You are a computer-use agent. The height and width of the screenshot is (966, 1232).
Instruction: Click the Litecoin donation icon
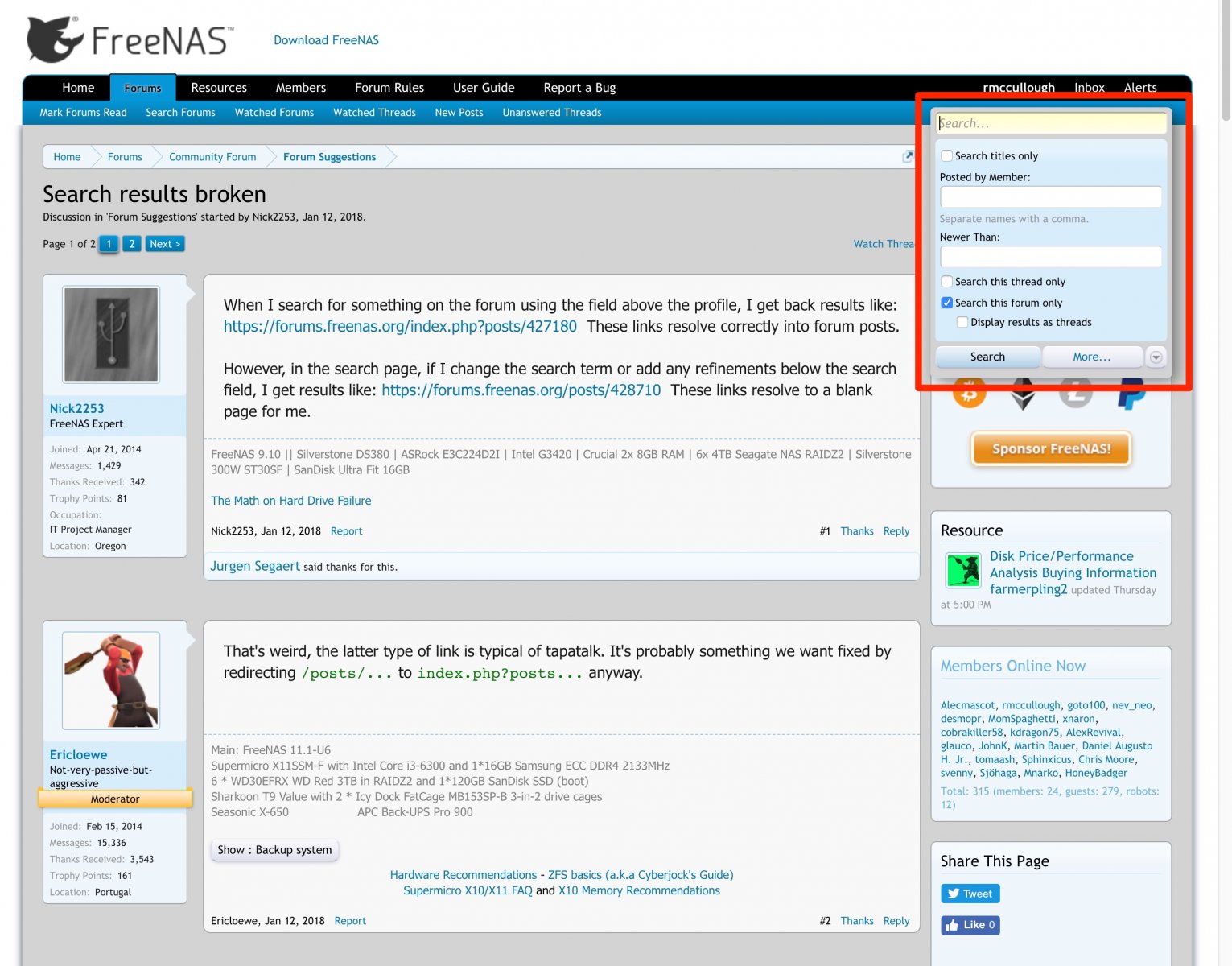pyautogui.click(x=1076, y=393)
